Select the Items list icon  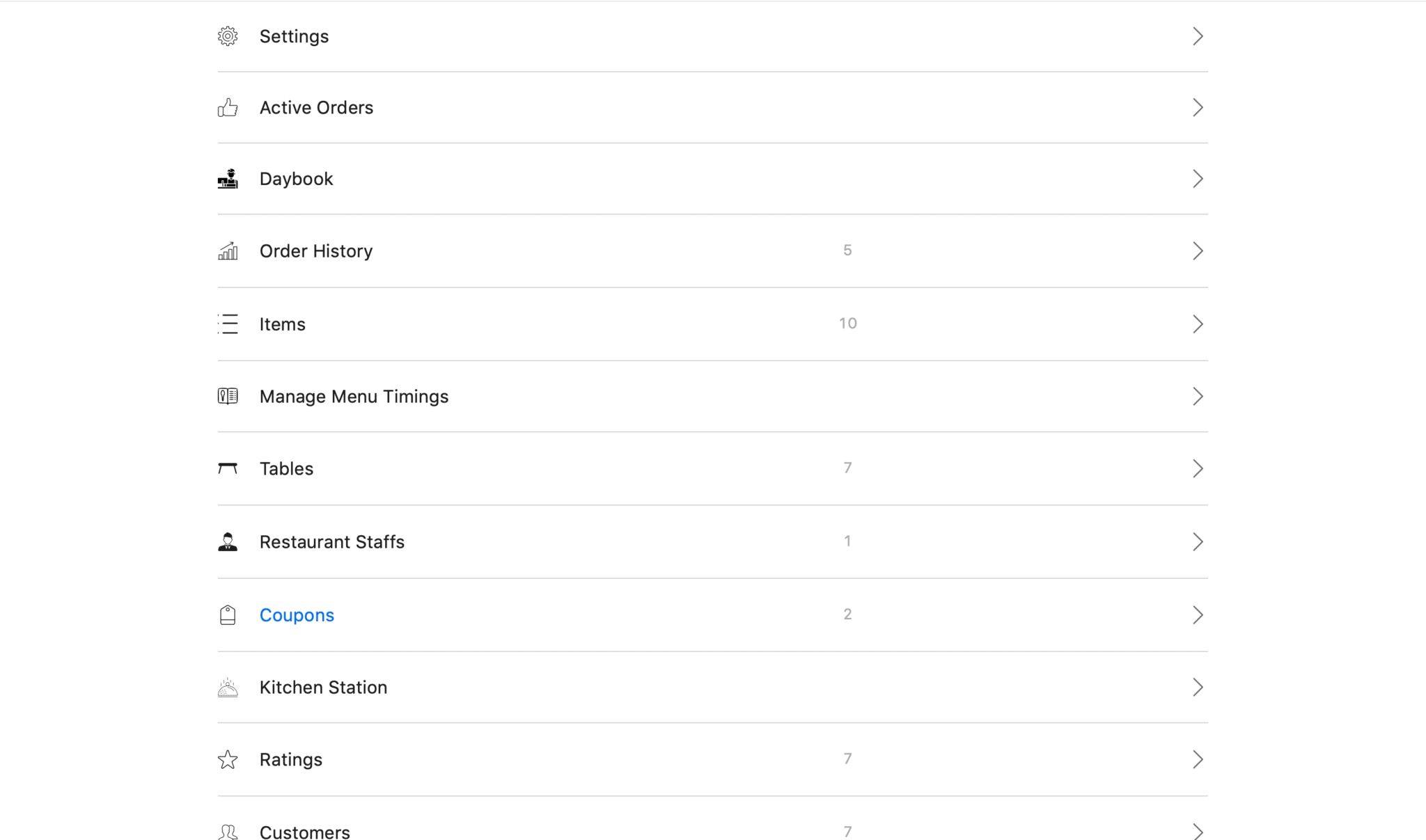pyautogui.click(x=228, y=324)
